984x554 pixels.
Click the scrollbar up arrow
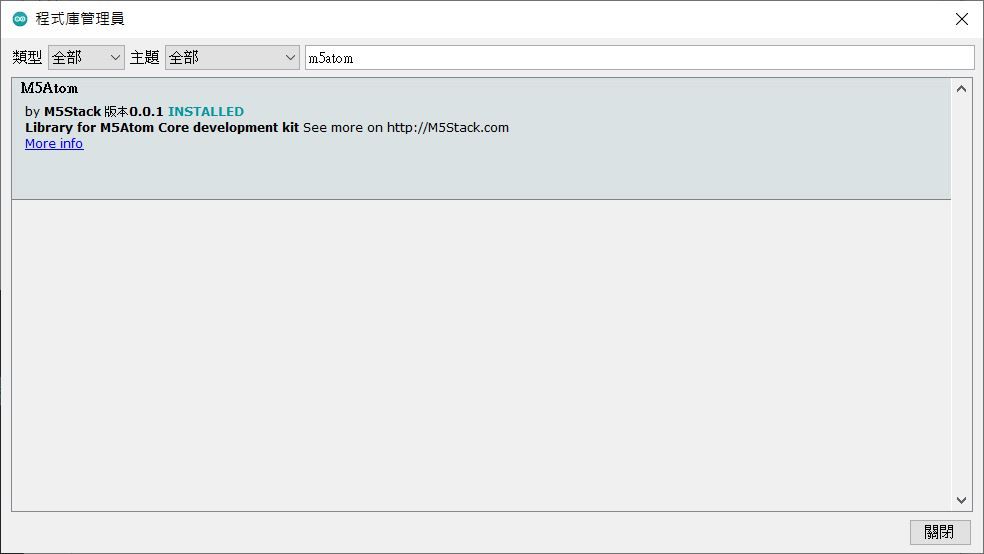(961, 89)
